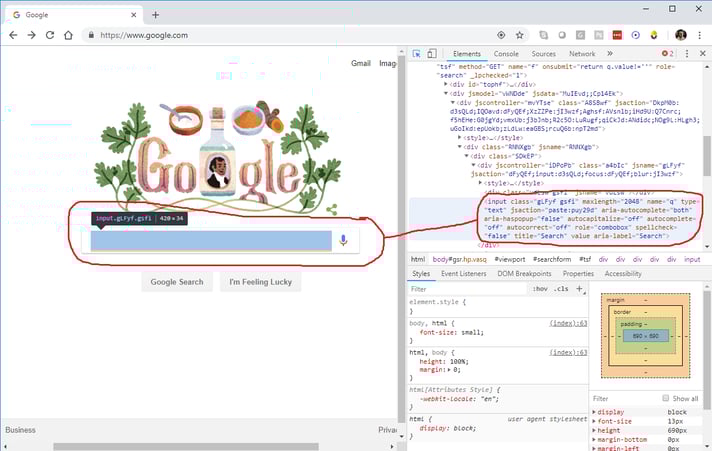Open the Business footer link
712x451 pixels.
(x=20, y=430)
